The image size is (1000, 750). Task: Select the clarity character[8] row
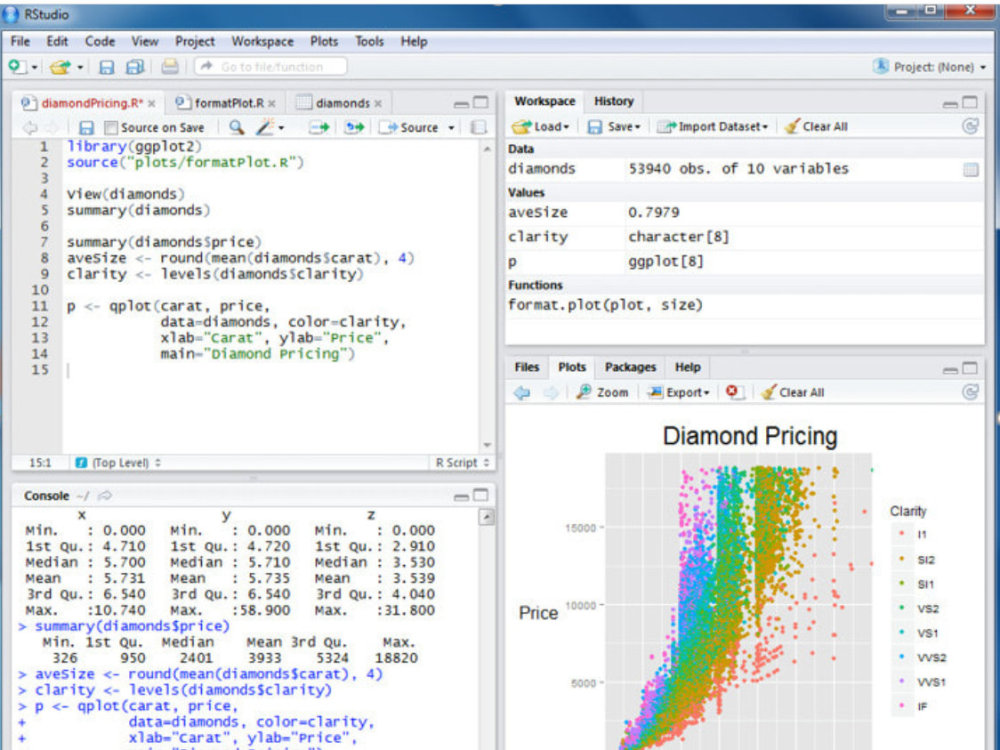click(744, 237)
